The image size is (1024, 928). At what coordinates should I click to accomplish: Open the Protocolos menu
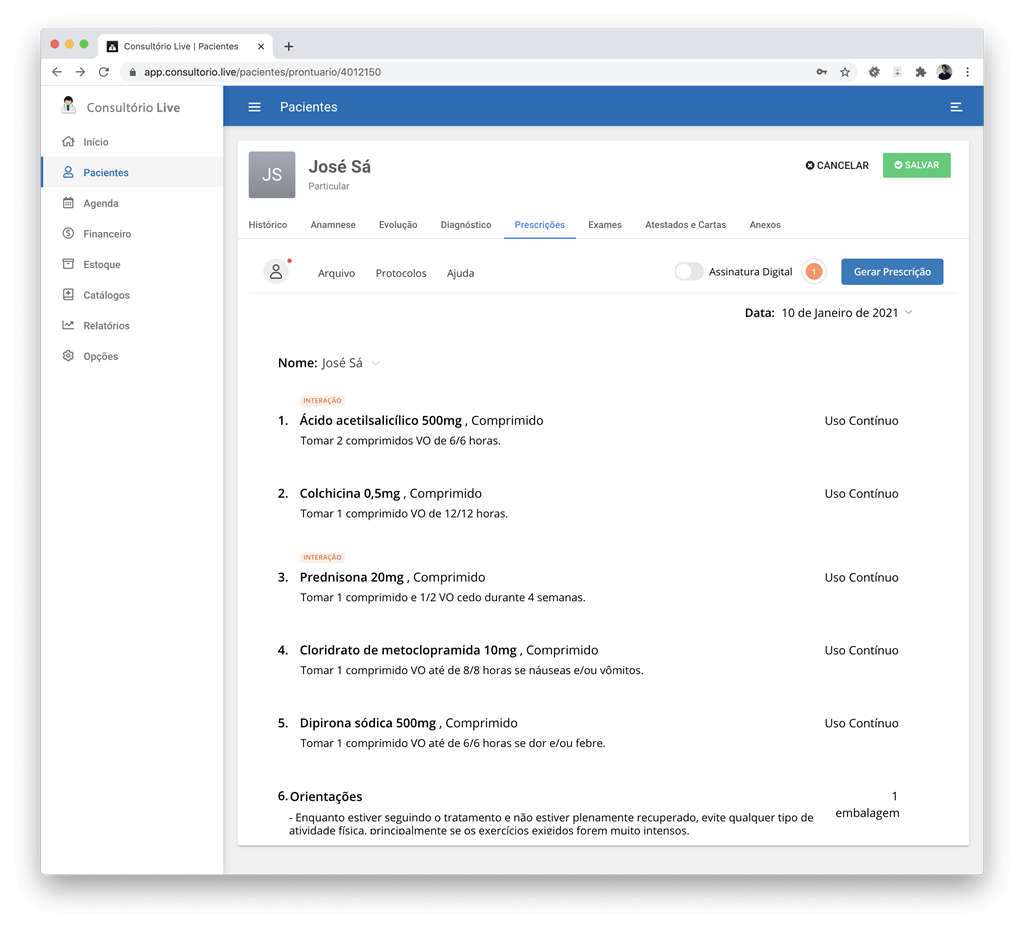point(401,273)
